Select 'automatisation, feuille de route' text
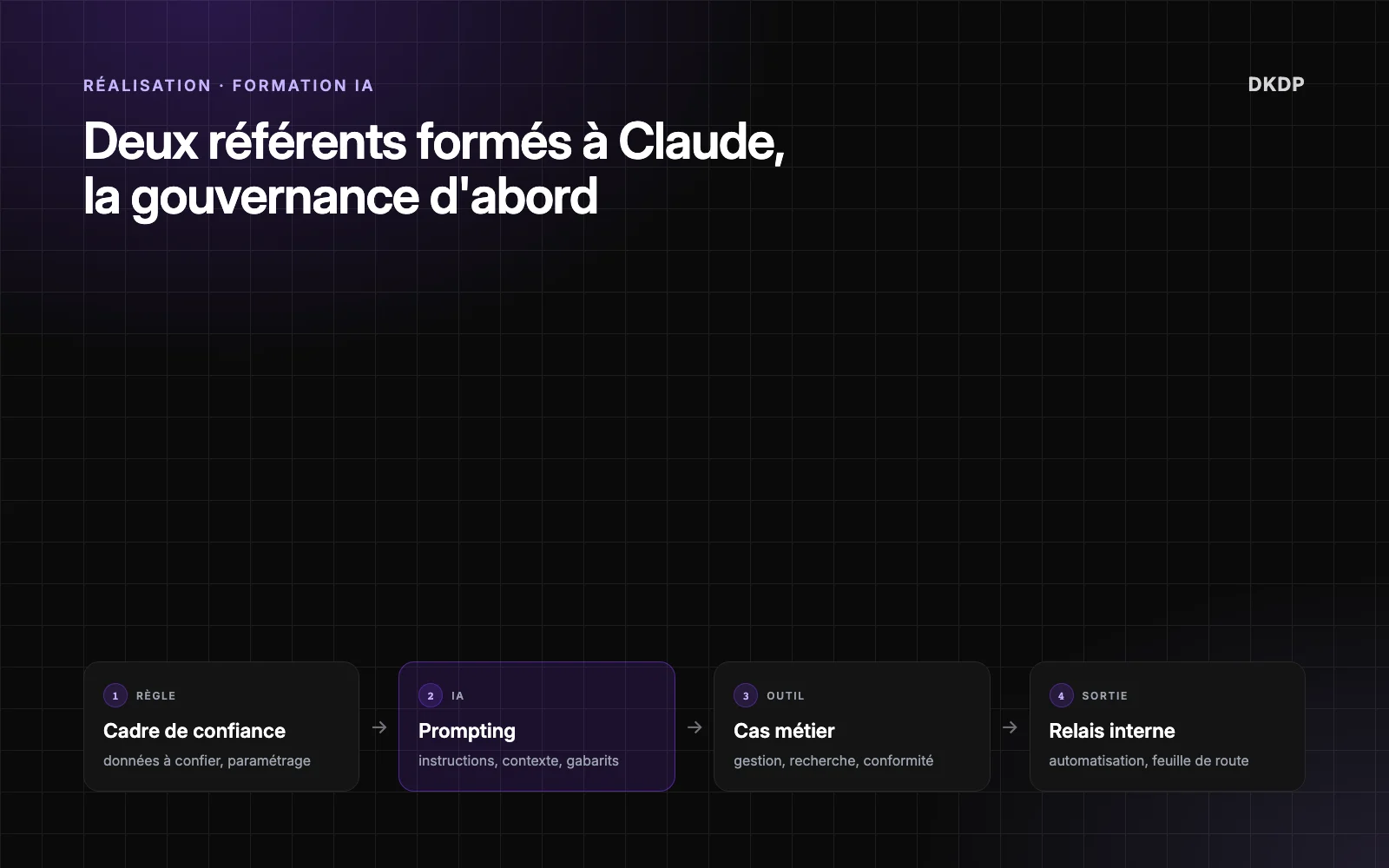The height and width of the screenshot is (868, 1389). click(1149, 760)
